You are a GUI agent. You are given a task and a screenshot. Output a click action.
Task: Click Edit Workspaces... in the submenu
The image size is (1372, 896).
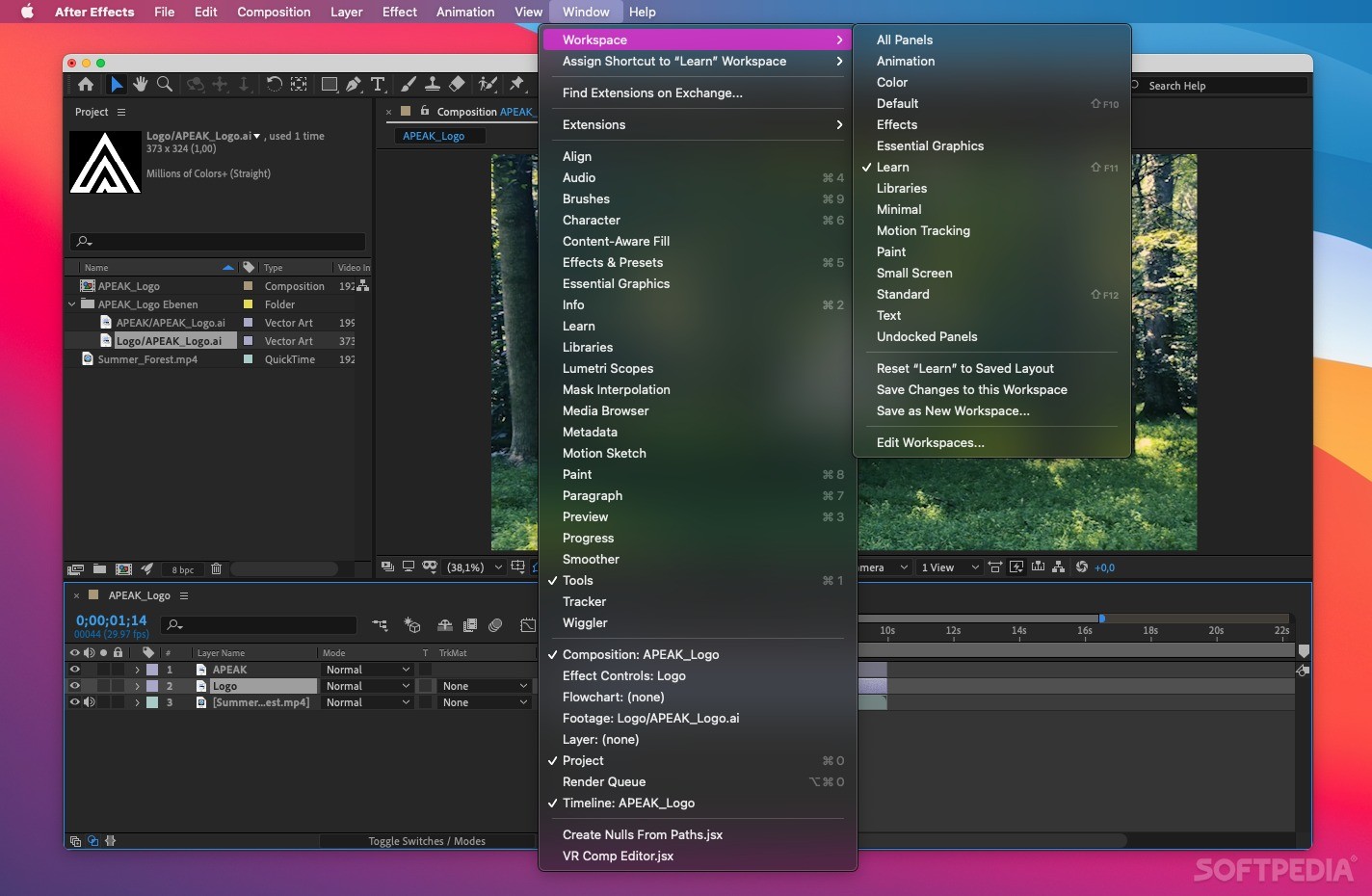pyautogui.click(x=931, y=442)
